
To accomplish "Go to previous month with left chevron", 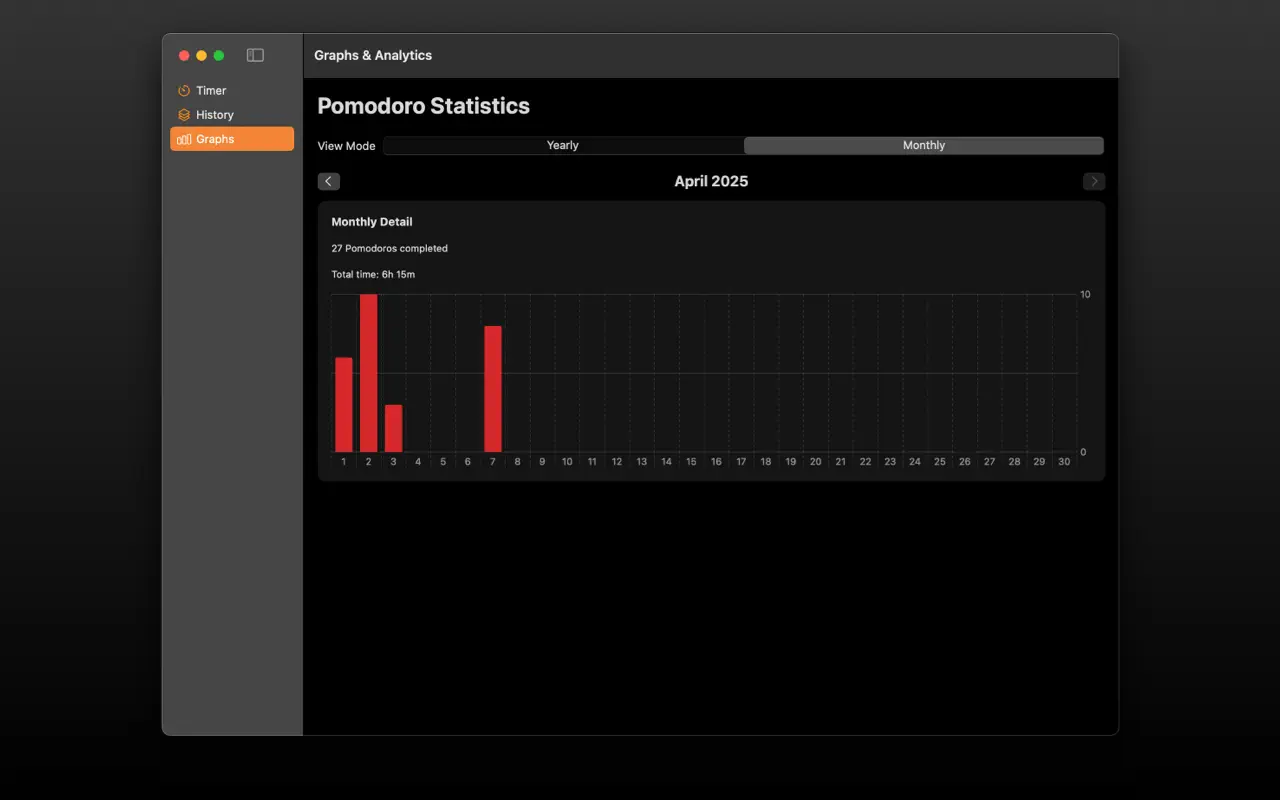I will [x=329, y=181].
